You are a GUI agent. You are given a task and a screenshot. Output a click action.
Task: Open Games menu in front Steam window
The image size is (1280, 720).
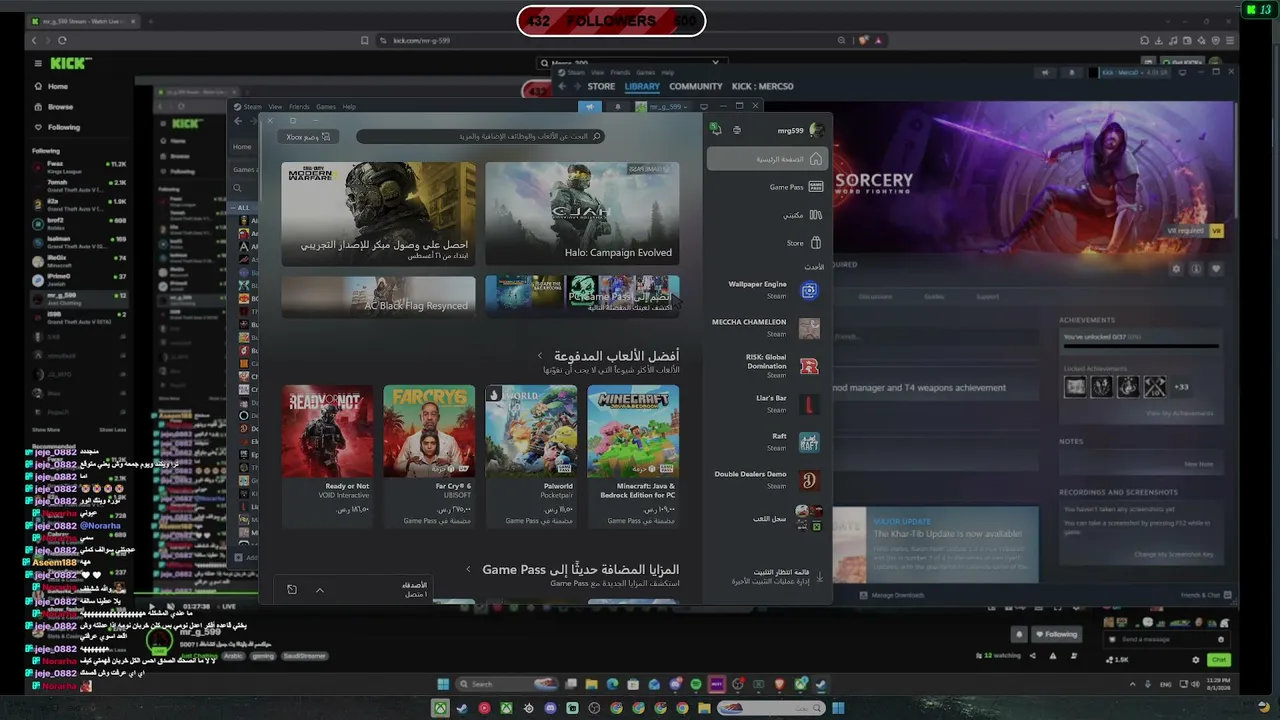click(x=326, y=107)
